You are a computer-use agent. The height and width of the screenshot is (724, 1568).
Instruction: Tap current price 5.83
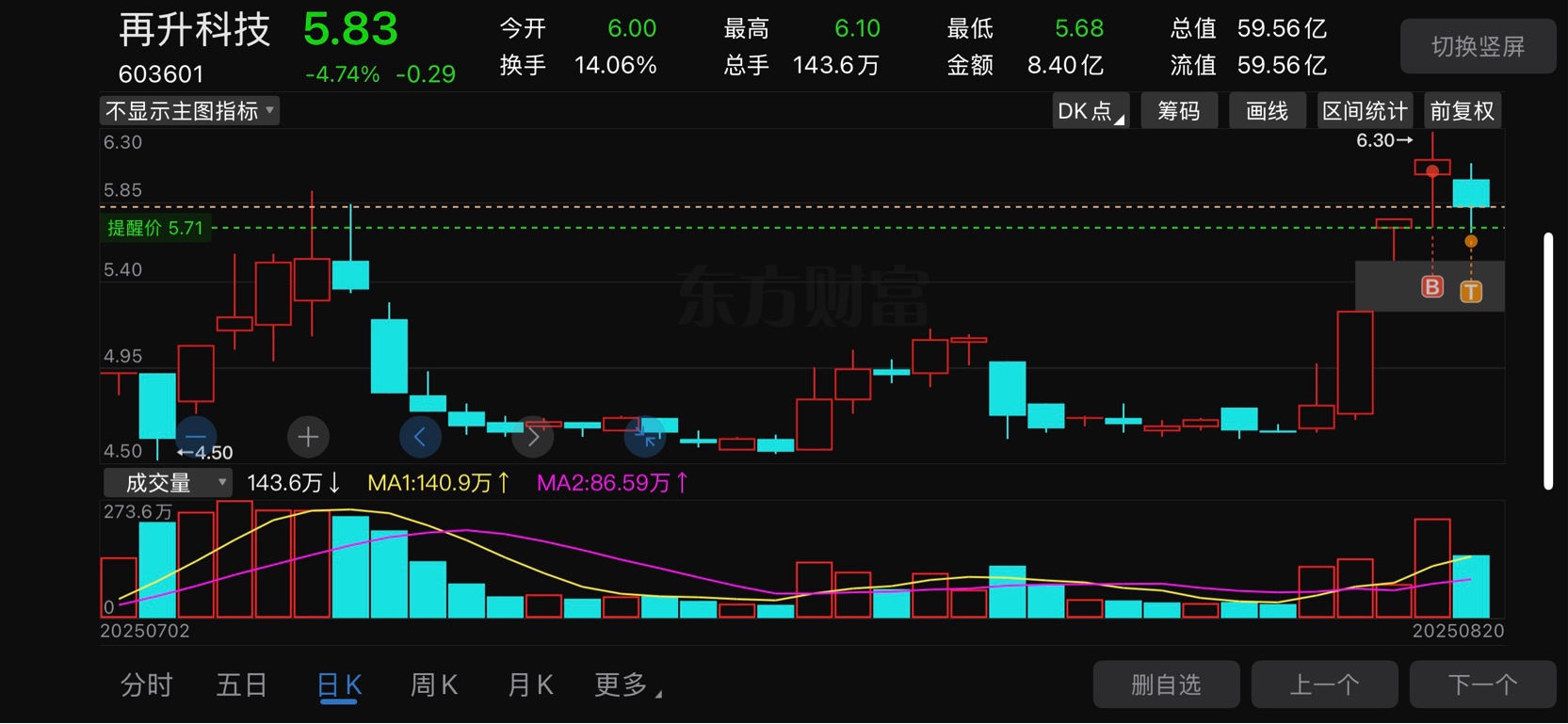click(x=350, y=29)
